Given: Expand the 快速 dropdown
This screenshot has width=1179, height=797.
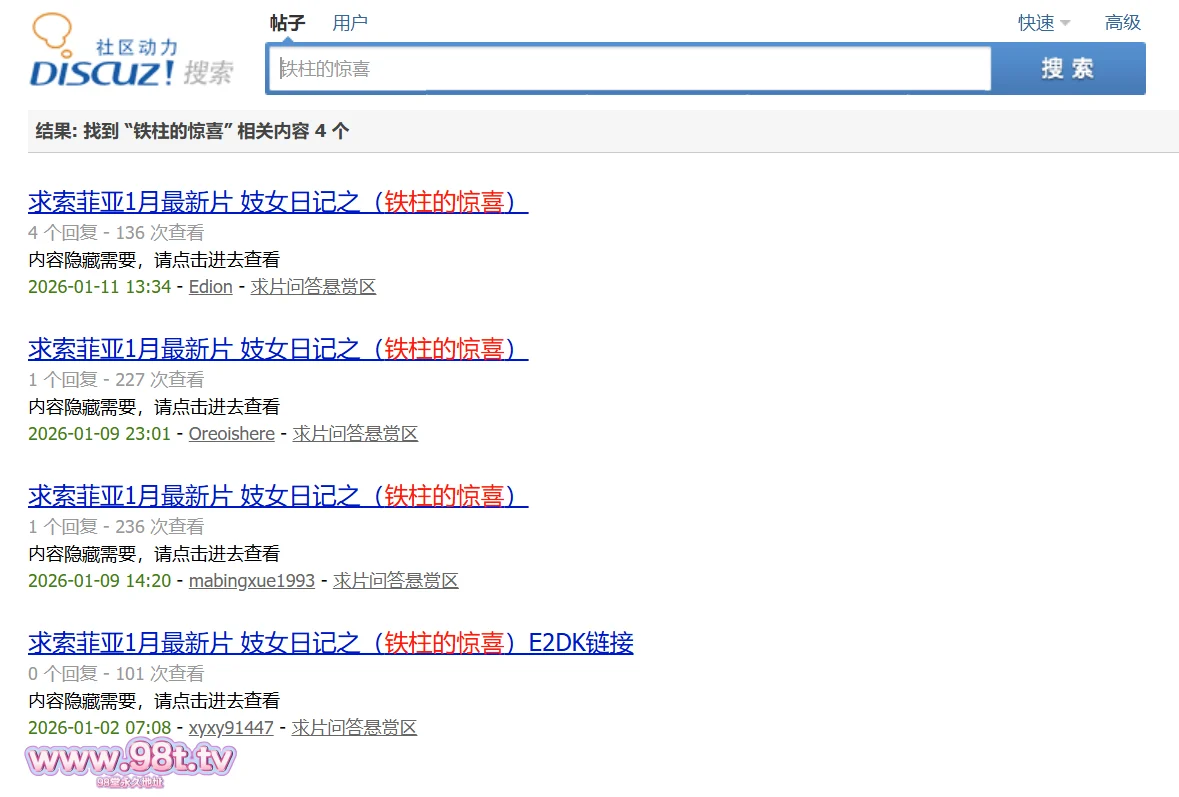Looking at the screenshot, I should (x=1044, y=23).
